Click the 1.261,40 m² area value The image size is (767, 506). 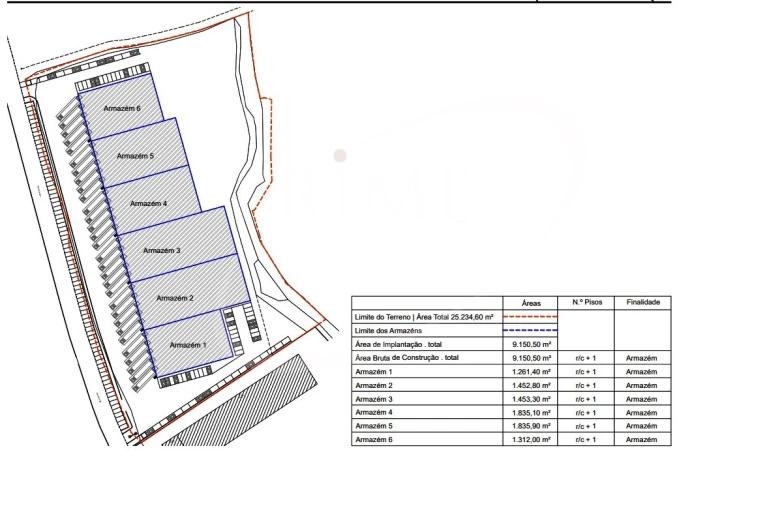[531, 371]
